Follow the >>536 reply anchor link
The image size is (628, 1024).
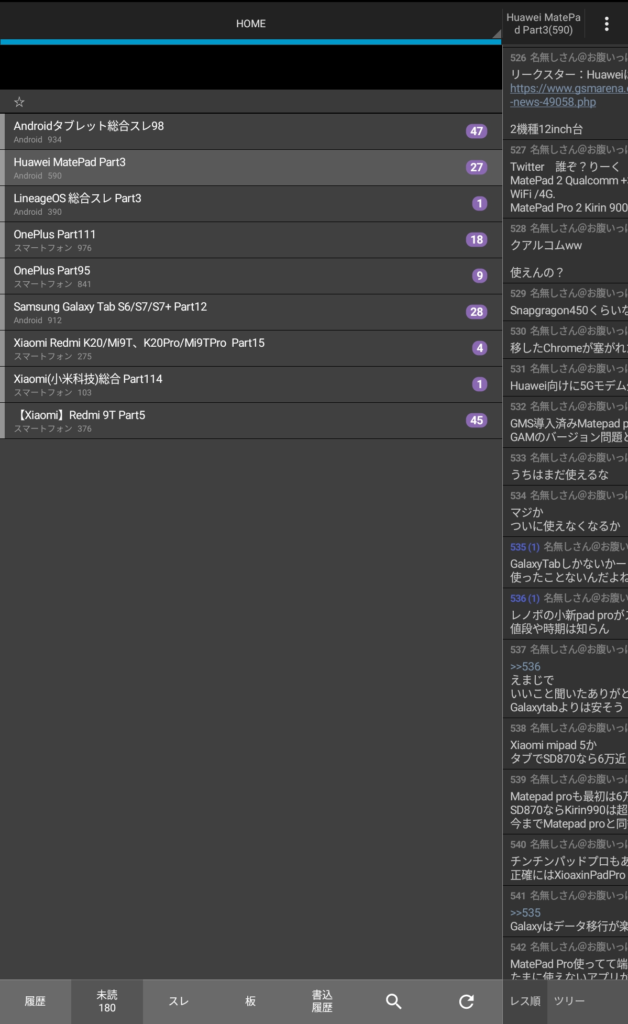525,666
